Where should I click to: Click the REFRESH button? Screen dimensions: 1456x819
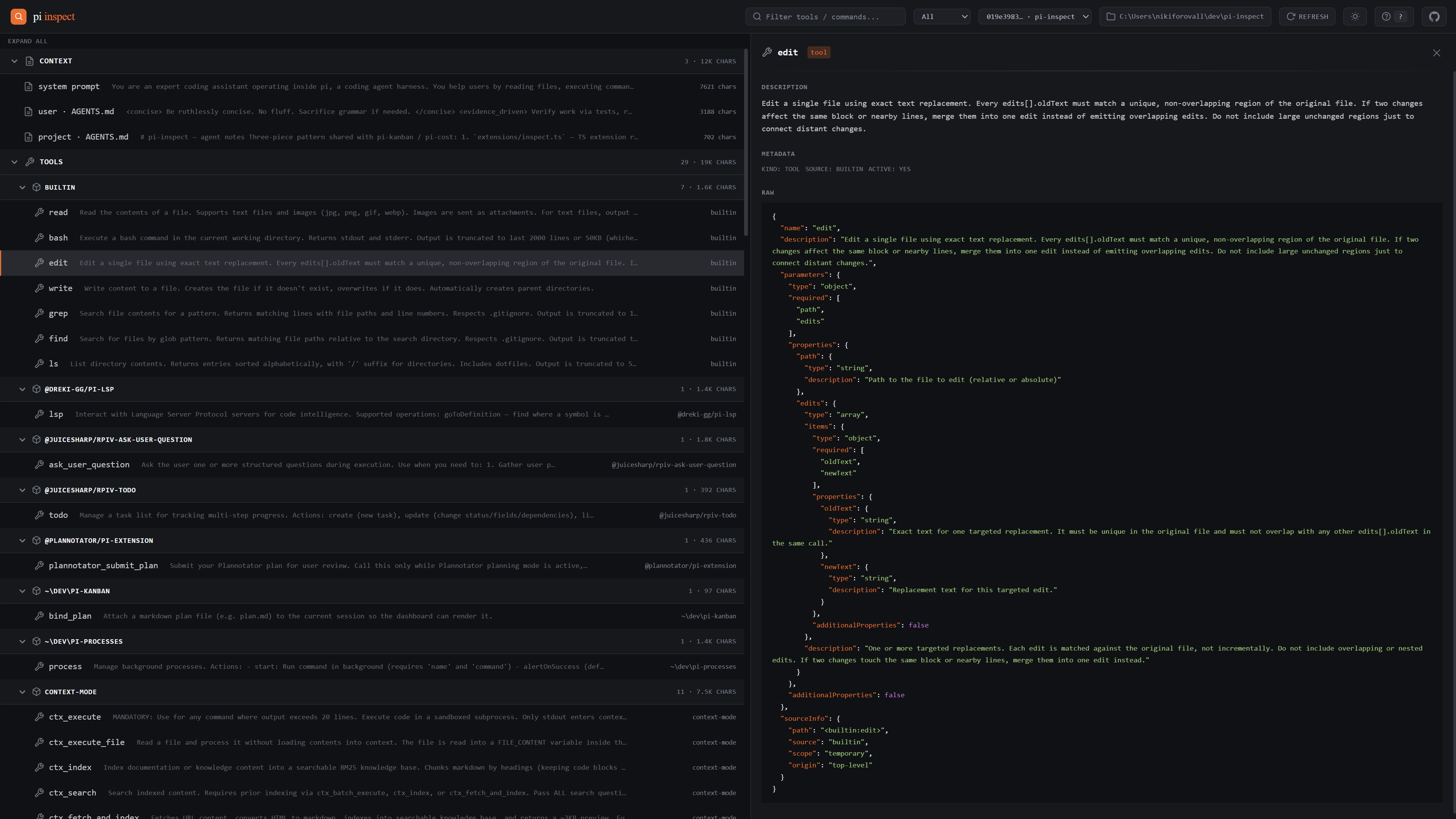click(x=1307, y=16)
